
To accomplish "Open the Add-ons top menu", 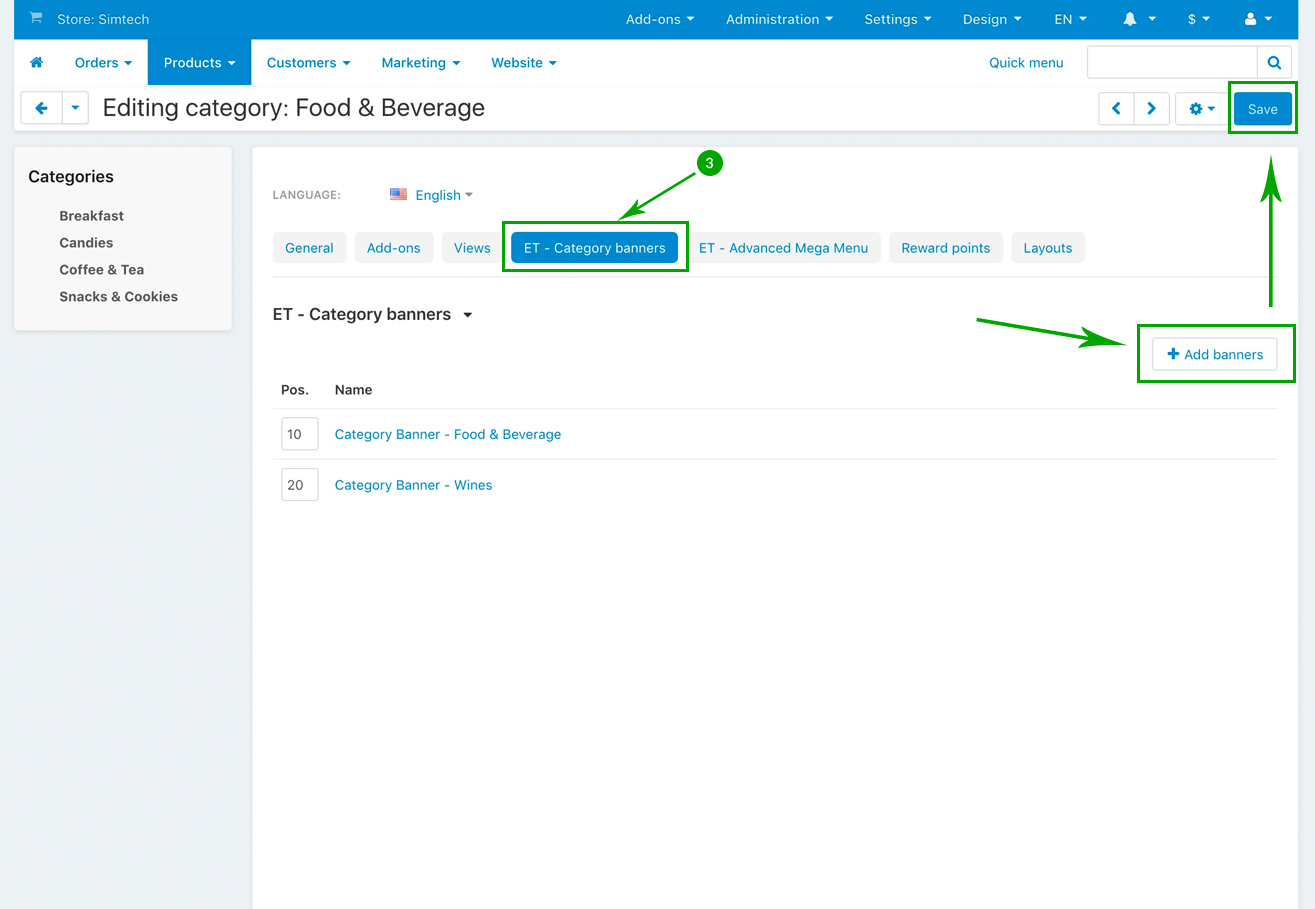I will click(659, 19).
